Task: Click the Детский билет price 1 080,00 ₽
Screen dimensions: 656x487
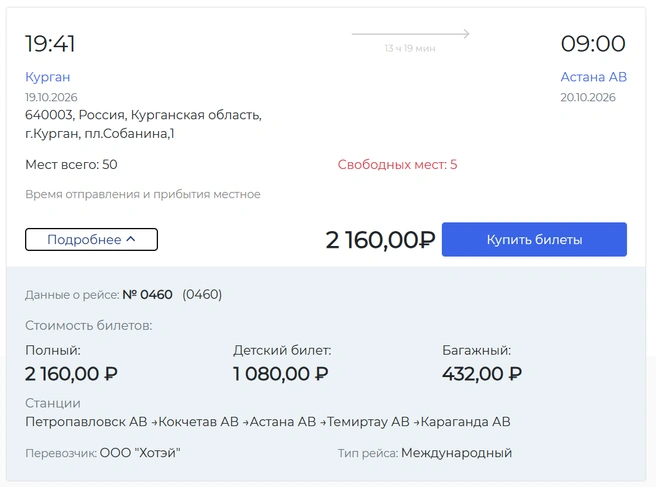Action: point(281,374)
